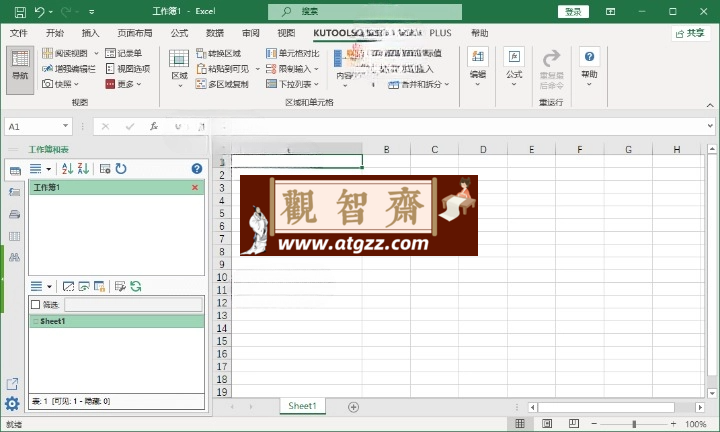Open the 文件 menu
720x432 pixels.
[19, 33]
